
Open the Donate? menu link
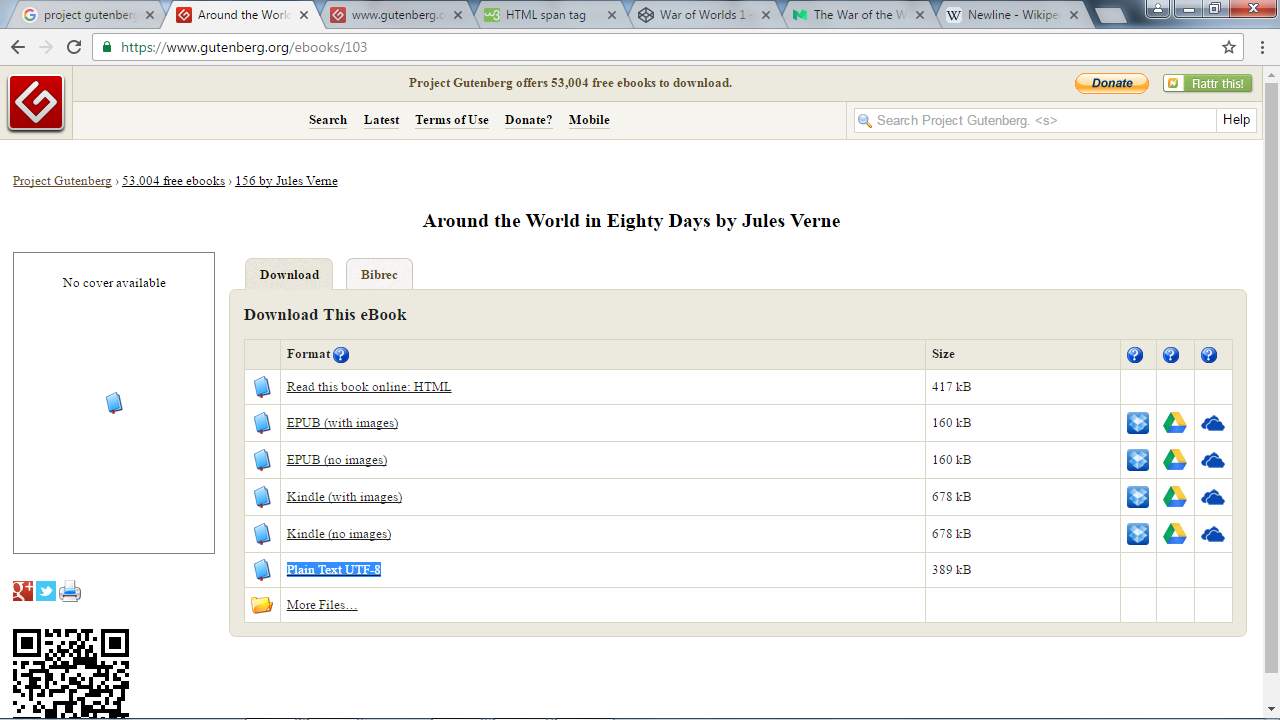529,120
